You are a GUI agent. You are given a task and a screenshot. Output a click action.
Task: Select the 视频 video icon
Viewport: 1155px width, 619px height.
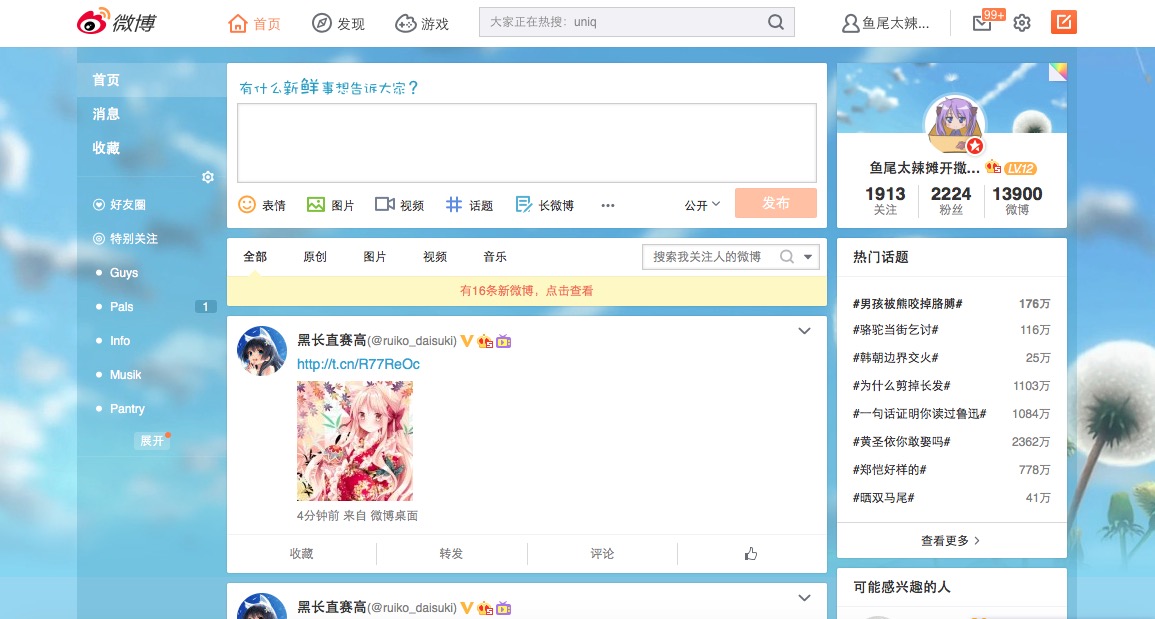click(385, 204)
